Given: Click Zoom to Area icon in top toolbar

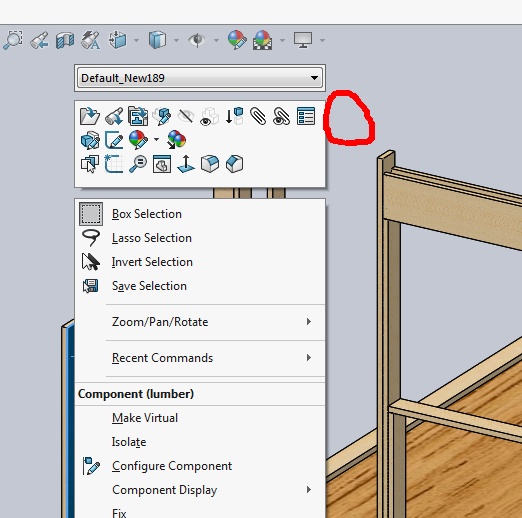Looking at the screenshot, I should (13, 40).
